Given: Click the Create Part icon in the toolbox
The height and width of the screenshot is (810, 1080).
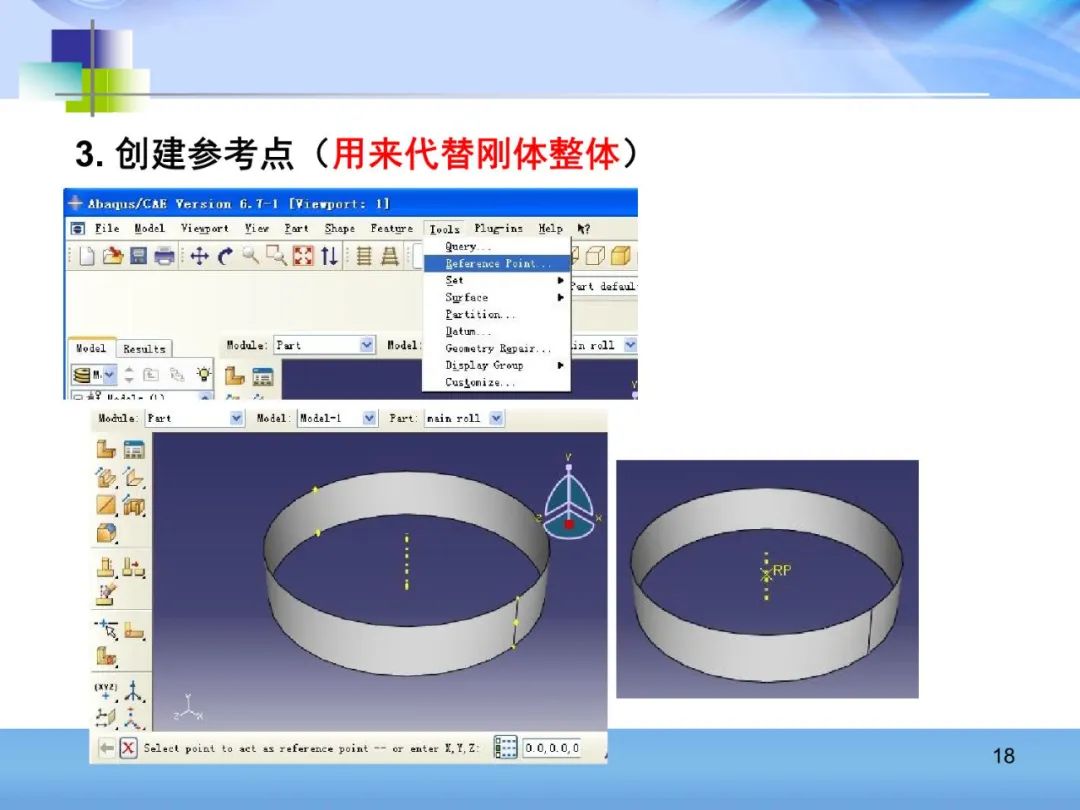Looking at the screenshot, I should pyautogui.click(x=106, y=449).
